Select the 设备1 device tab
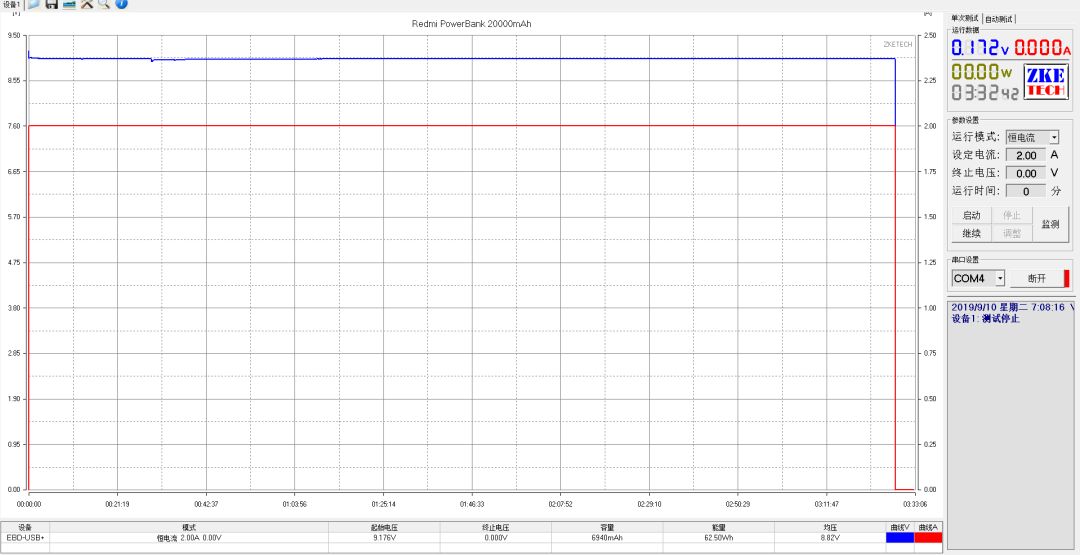 (x=12, y=4)
